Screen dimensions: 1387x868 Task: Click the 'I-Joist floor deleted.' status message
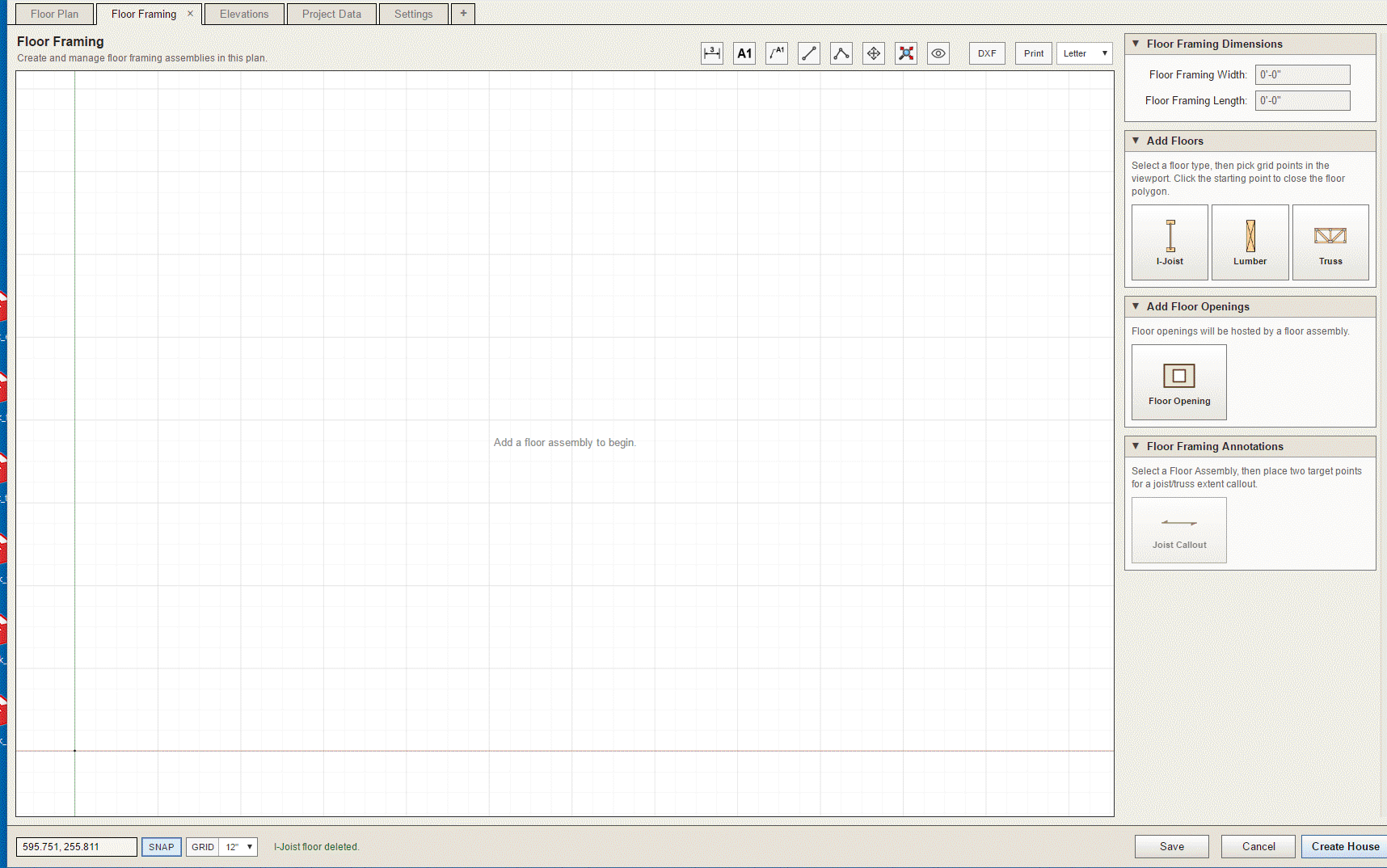317,847
